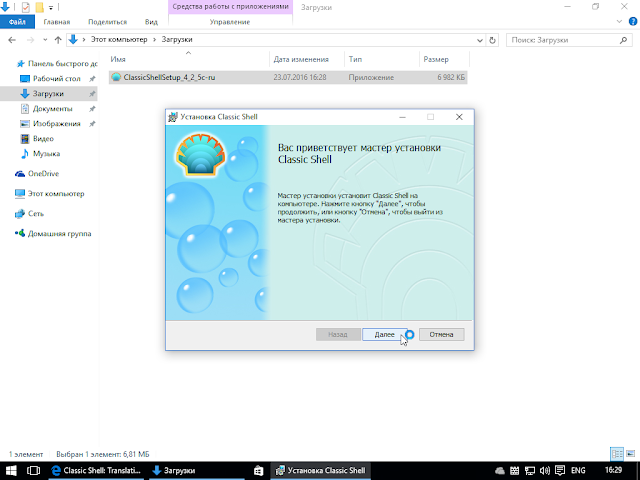Image resolution: width=640 pixels, height=480 pixels.
Task: Open the network tray icon
Action: tap(530, 471)
